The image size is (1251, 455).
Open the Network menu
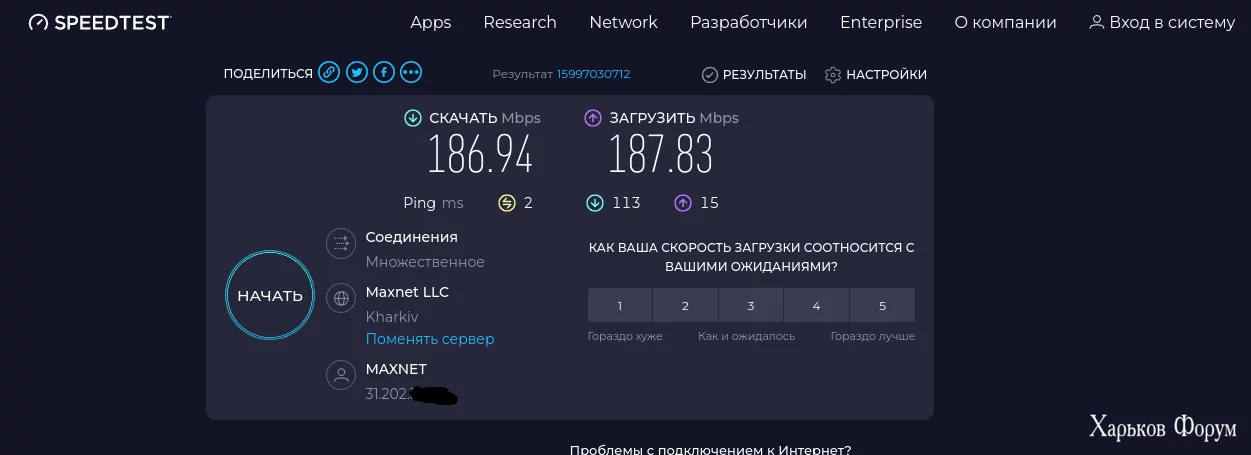coord(623,22)
